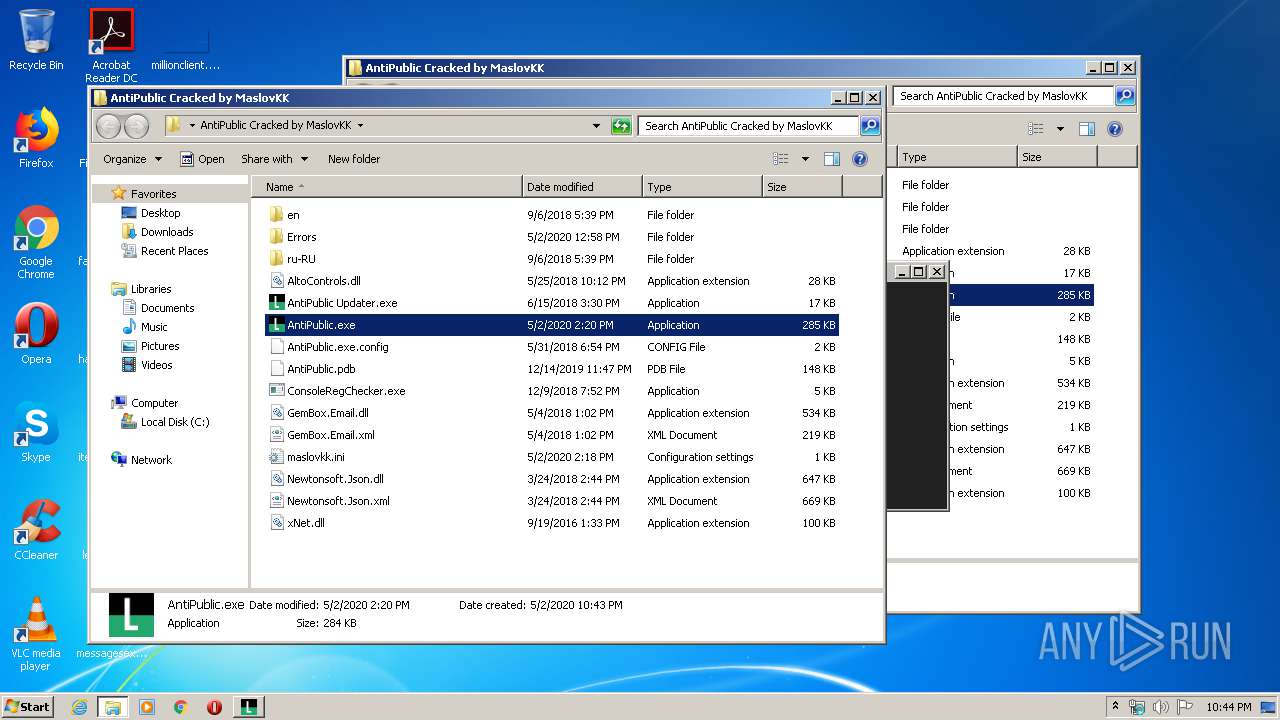Toggle the preview pane in the front window

831,159
